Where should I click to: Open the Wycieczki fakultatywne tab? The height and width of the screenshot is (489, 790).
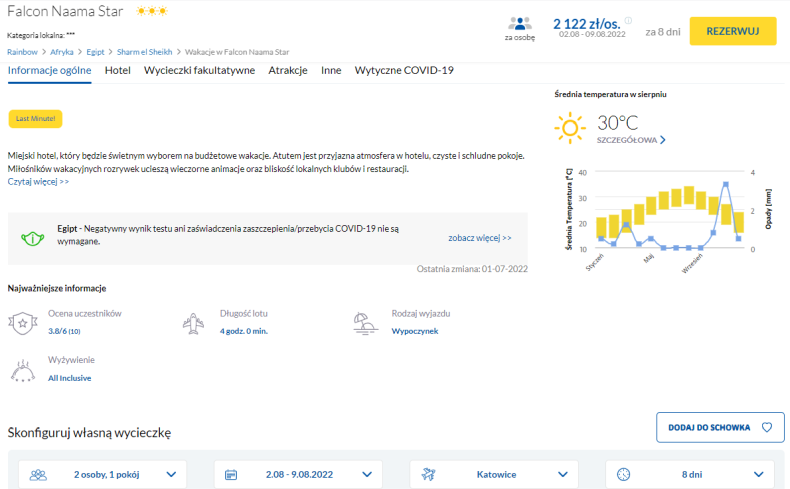pos(200,71)
